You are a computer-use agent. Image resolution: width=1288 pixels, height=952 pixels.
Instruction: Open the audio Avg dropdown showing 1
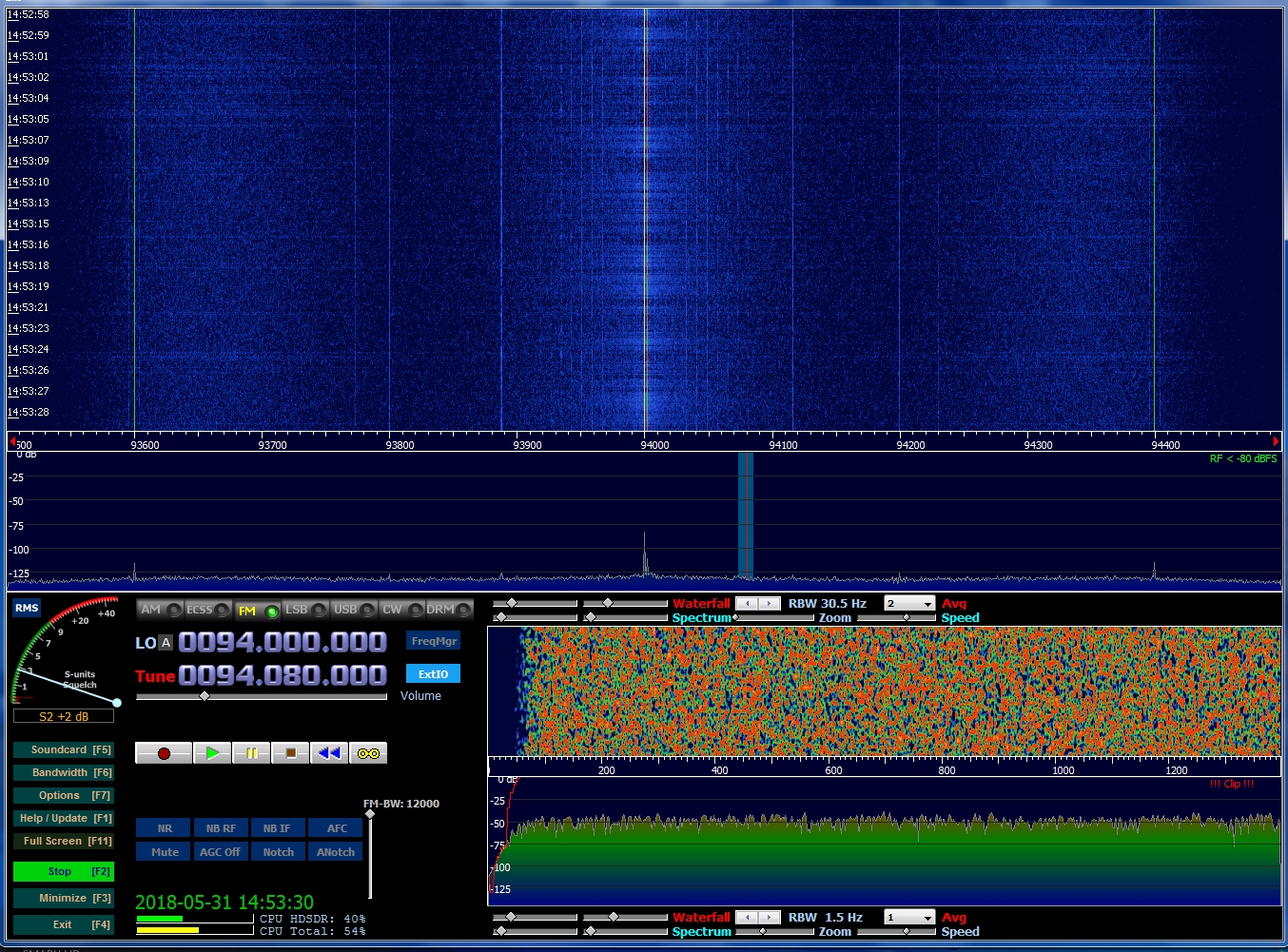tap(909, 918)
